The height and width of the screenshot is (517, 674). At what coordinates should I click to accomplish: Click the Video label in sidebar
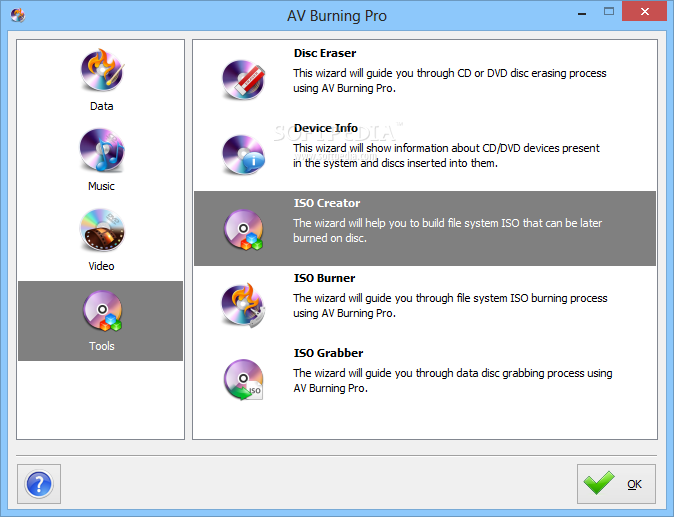click(101, 266)
